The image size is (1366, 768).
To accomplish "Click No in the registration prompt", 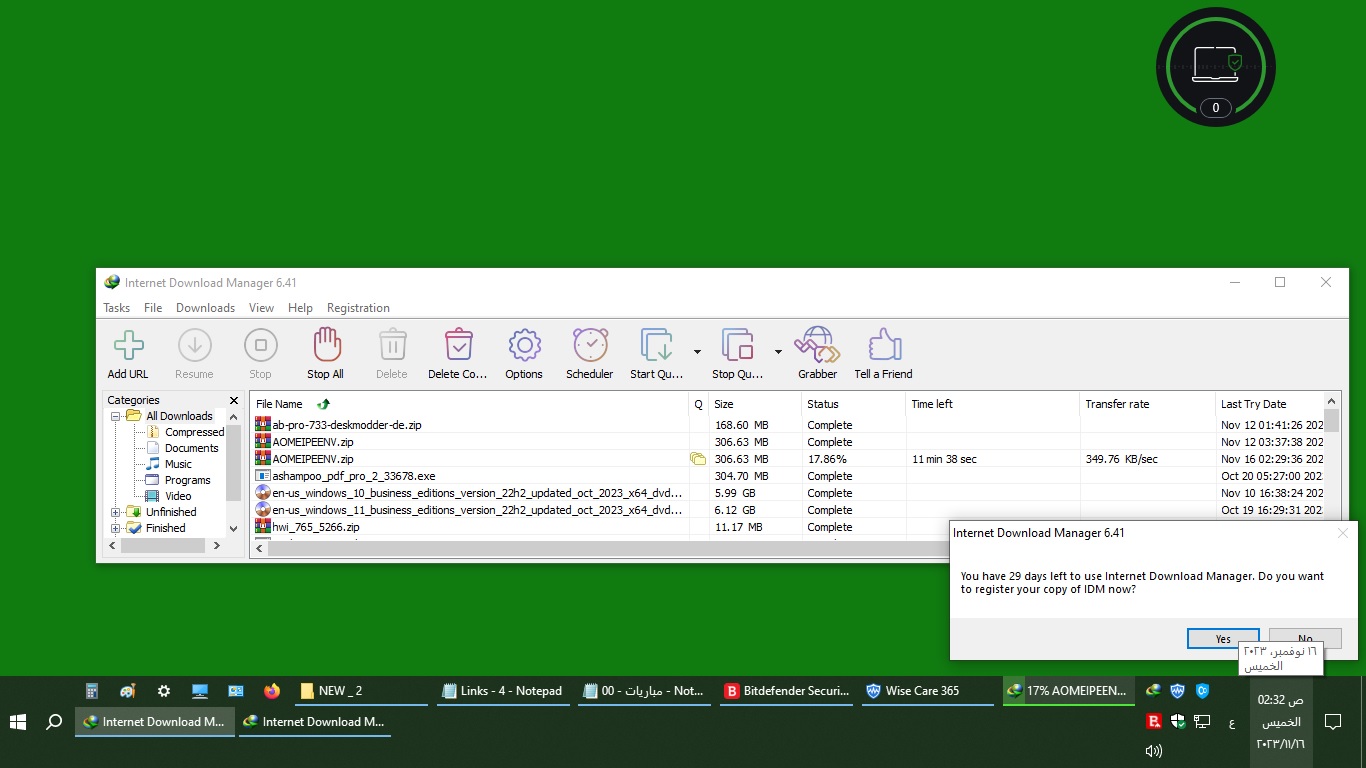I will 1305,639.
